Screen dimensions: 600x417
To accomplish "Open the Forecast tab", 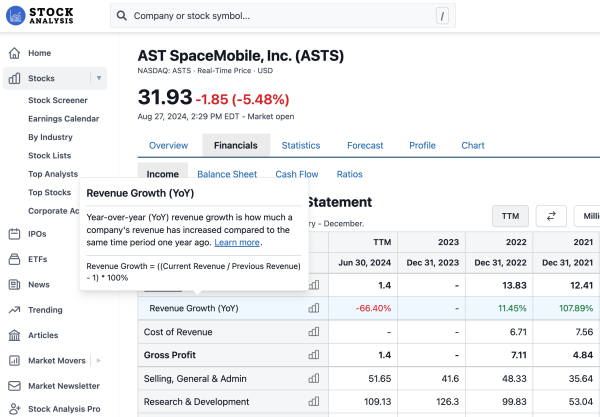I will (x=365, y=145).
